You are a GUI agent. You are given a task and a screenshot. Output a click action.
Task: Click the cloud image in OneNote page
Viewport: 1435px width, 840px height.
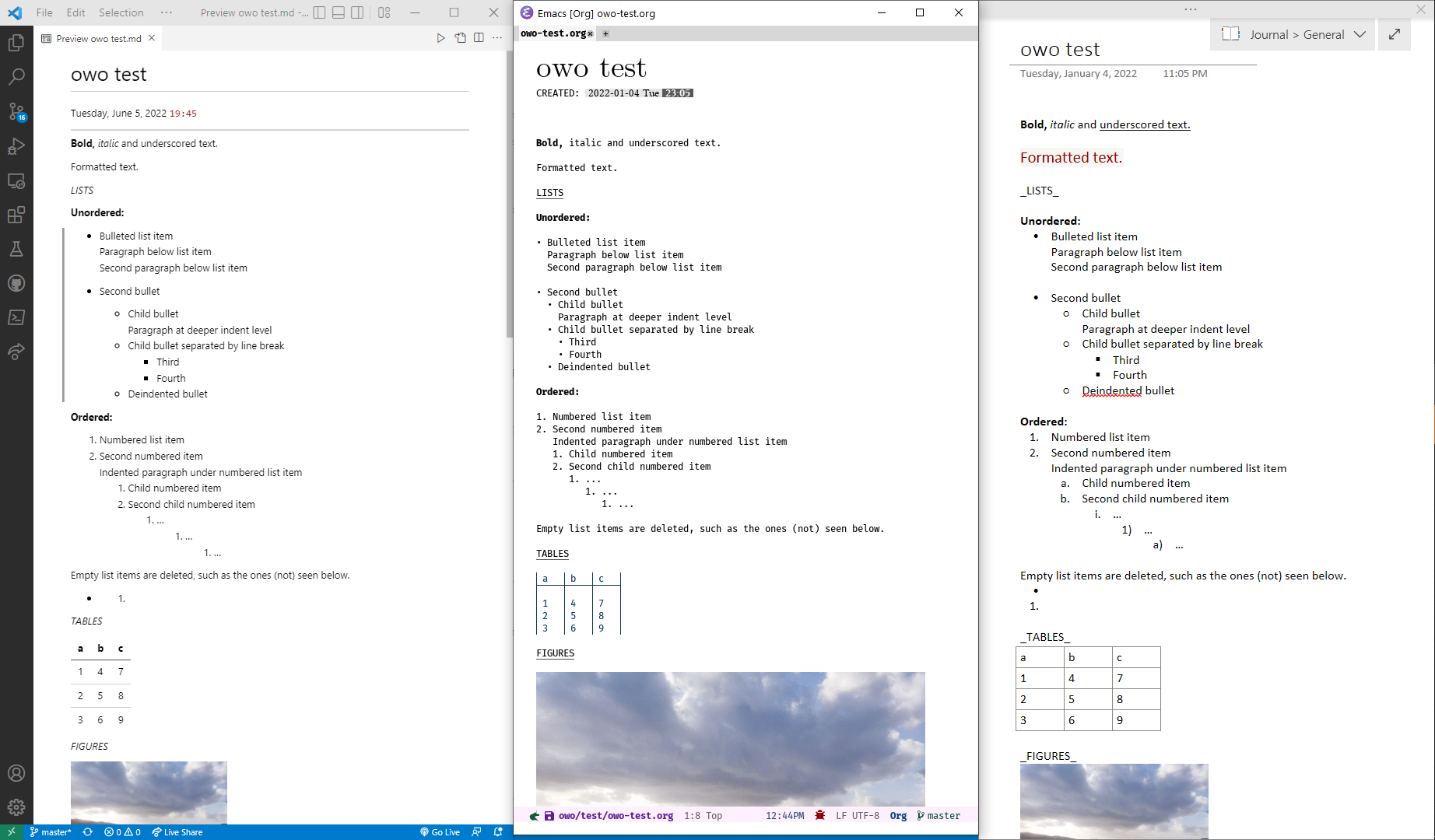(x=1114, y=801)
